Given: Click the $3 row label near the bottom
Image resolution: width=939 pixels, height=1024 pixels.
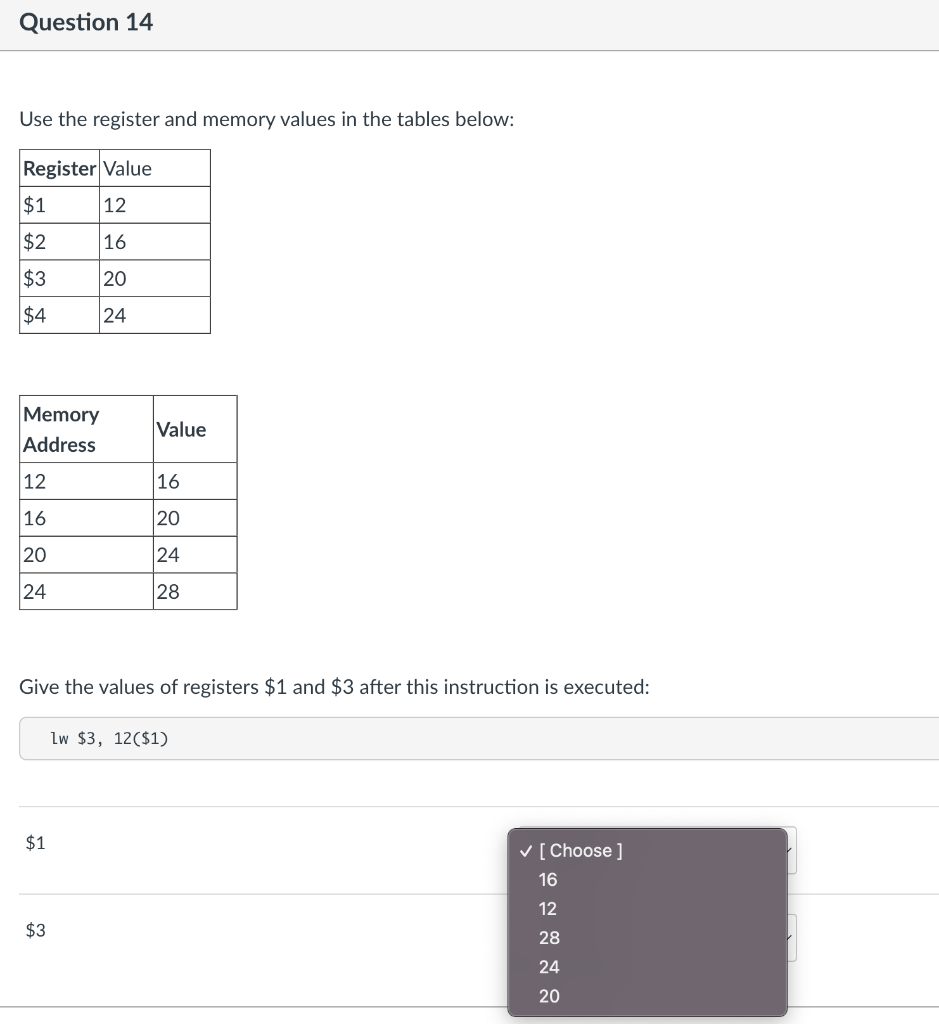Looking at the screenshot, I should pyautogui.click(x=36, y=930).
